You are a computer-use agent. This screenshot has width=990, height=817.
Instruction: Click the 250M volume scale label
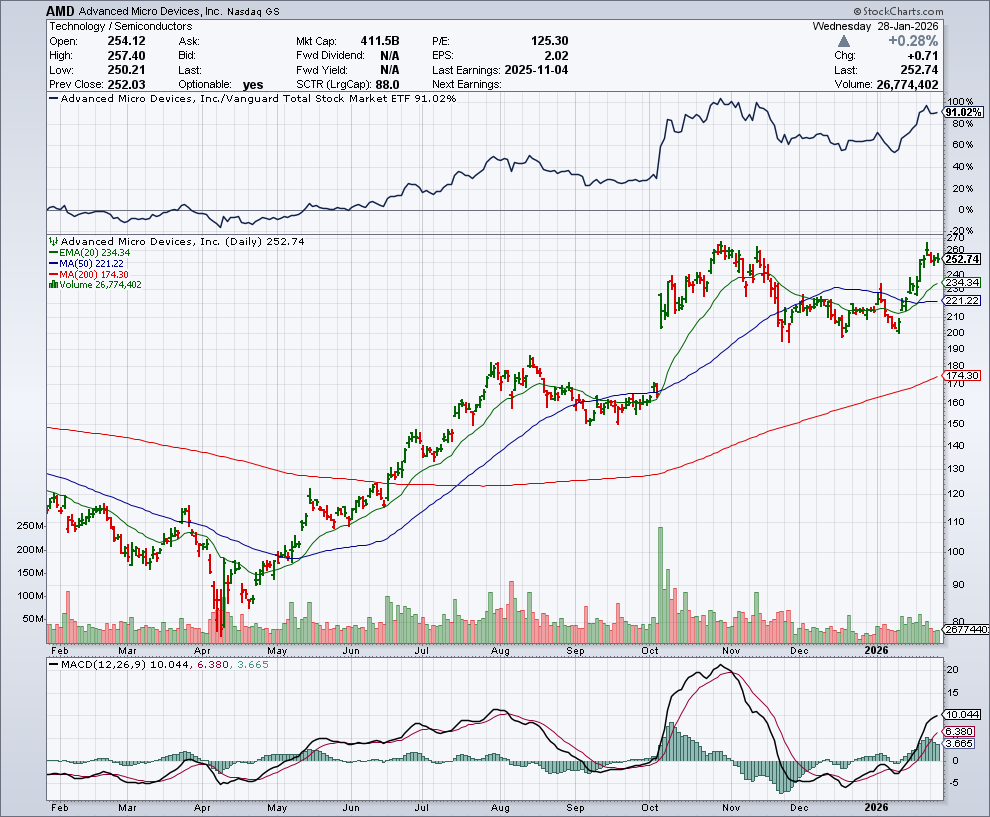(30, 526)
